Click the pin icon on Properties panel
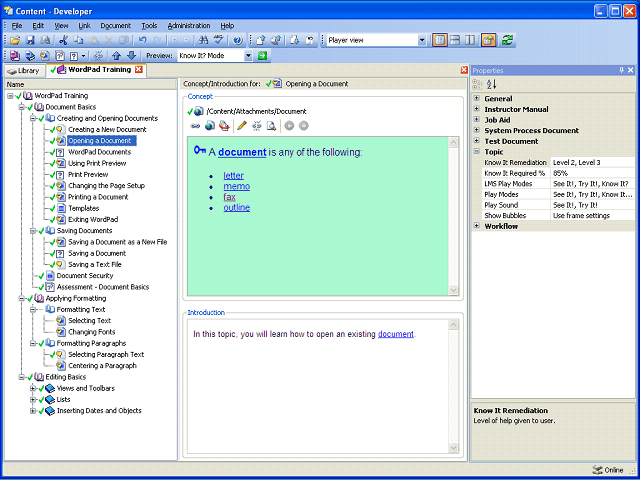This screenshot has height=480, width=640. (622, 70)
